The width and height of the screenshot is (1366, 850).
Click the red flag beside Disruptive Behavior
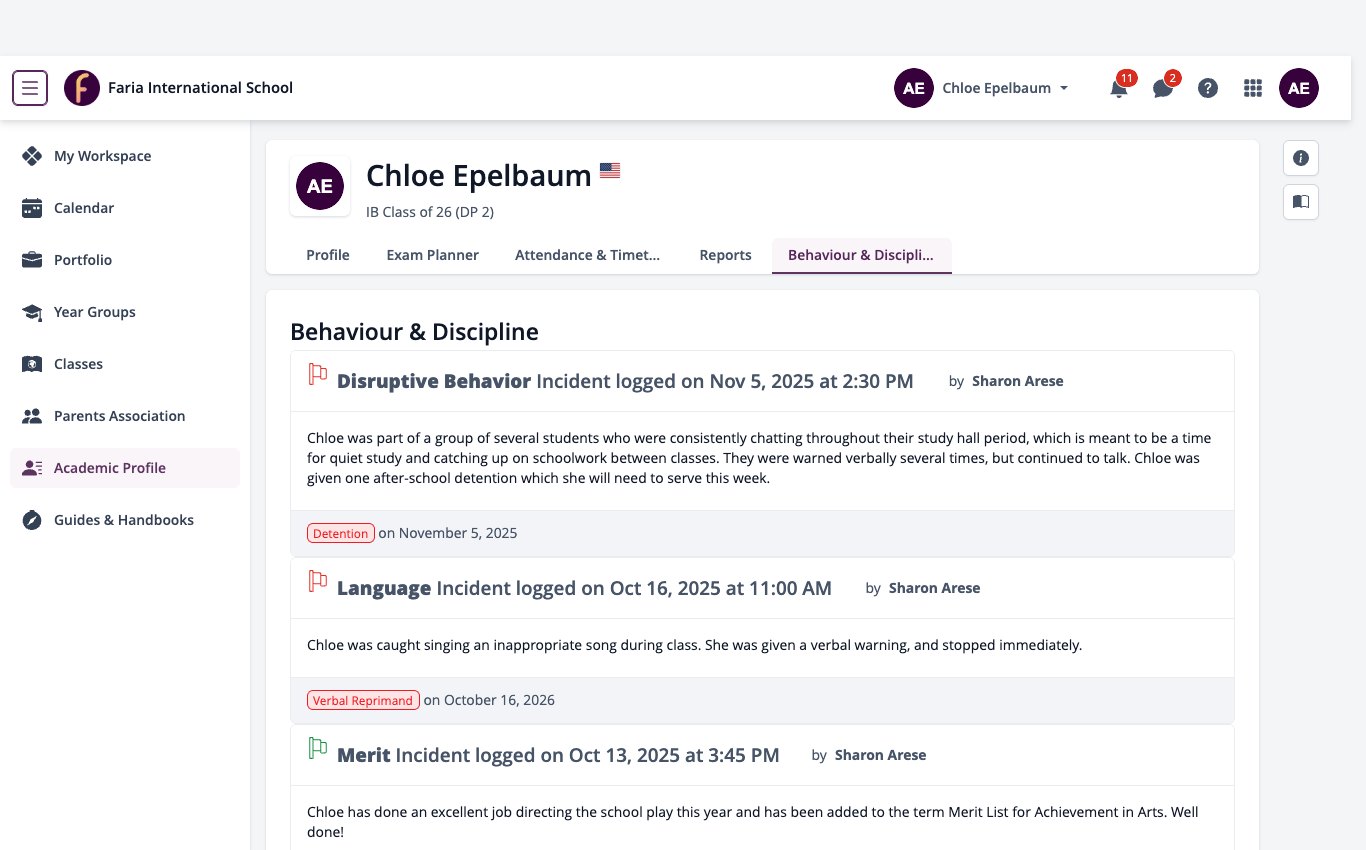318,374
